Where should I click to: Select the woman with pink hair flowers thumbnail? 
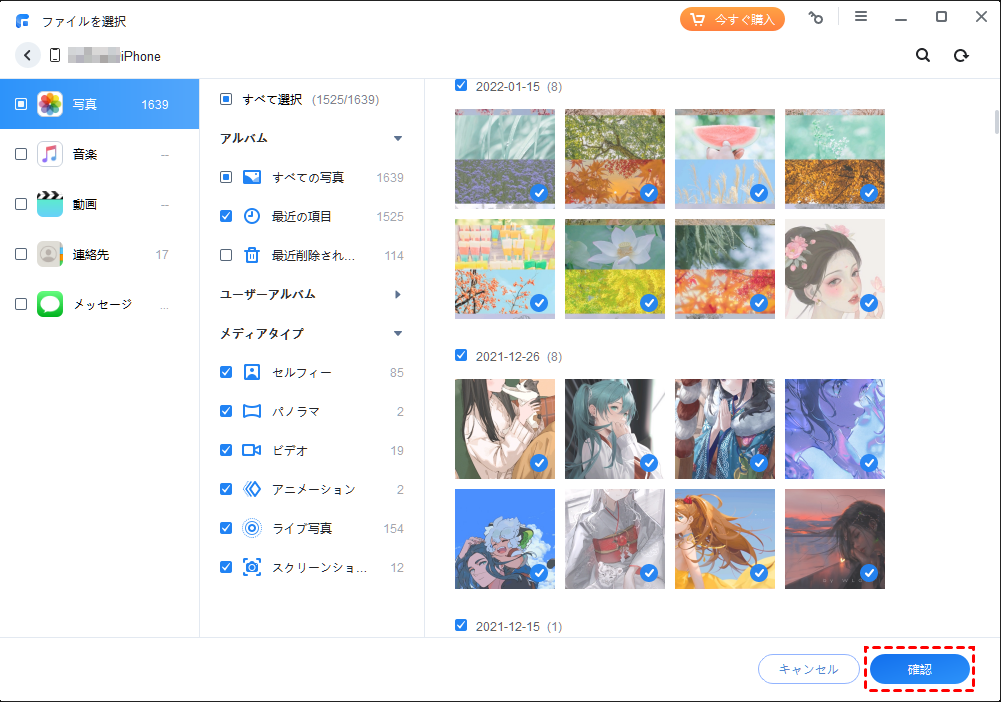tap(835, 269)
